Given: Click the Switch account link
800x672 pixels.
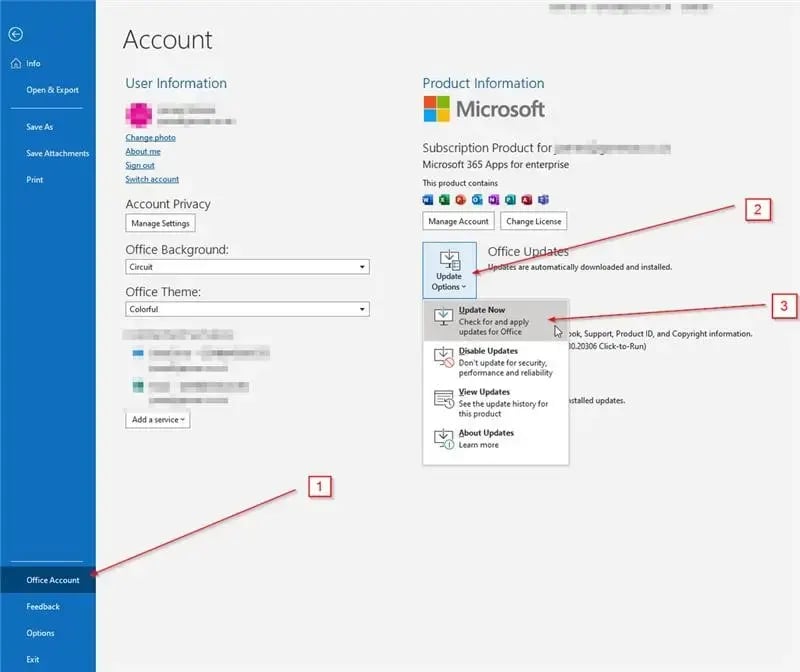Looking at the screenshot, I should click(152, 179).
